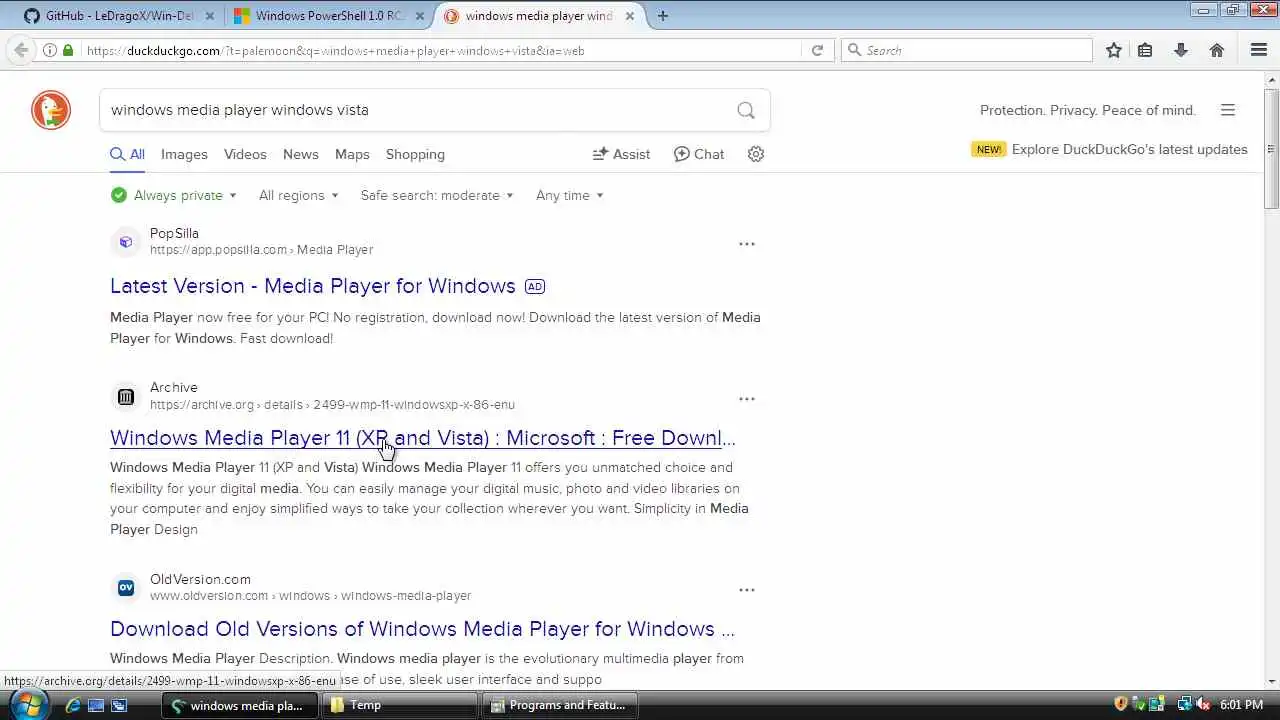Close the Windows PowerShell 1.0 tab

coord(420,16)
